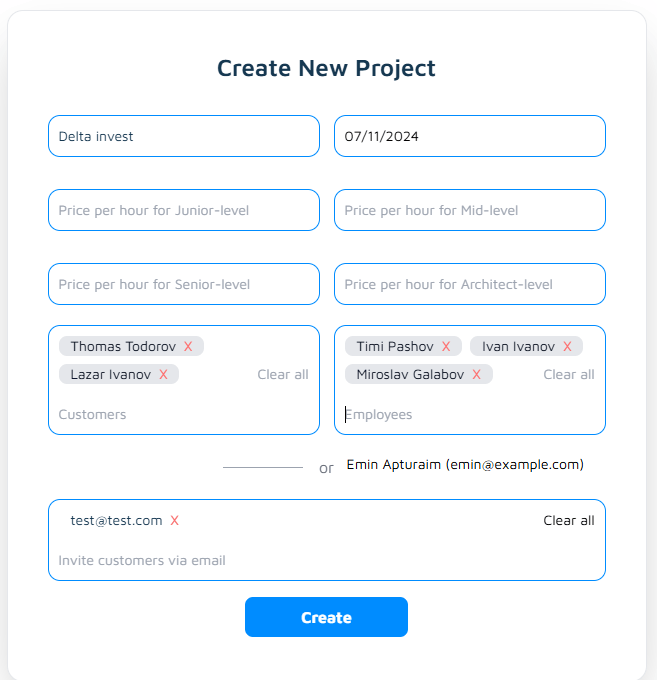
Task: Remove Miroslav Galabov from employees
Action: pos(476,374)
